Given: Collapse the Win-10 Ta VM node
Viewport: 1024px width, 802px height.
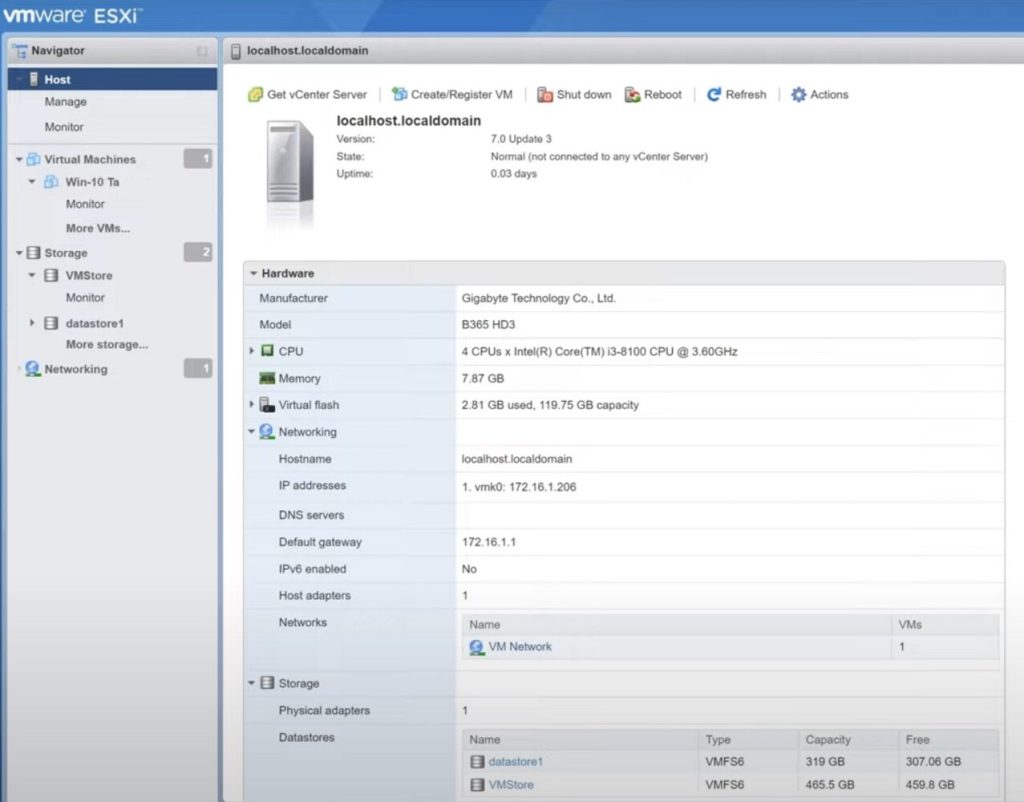Looking at the screenshot, I should pos(32,182).
